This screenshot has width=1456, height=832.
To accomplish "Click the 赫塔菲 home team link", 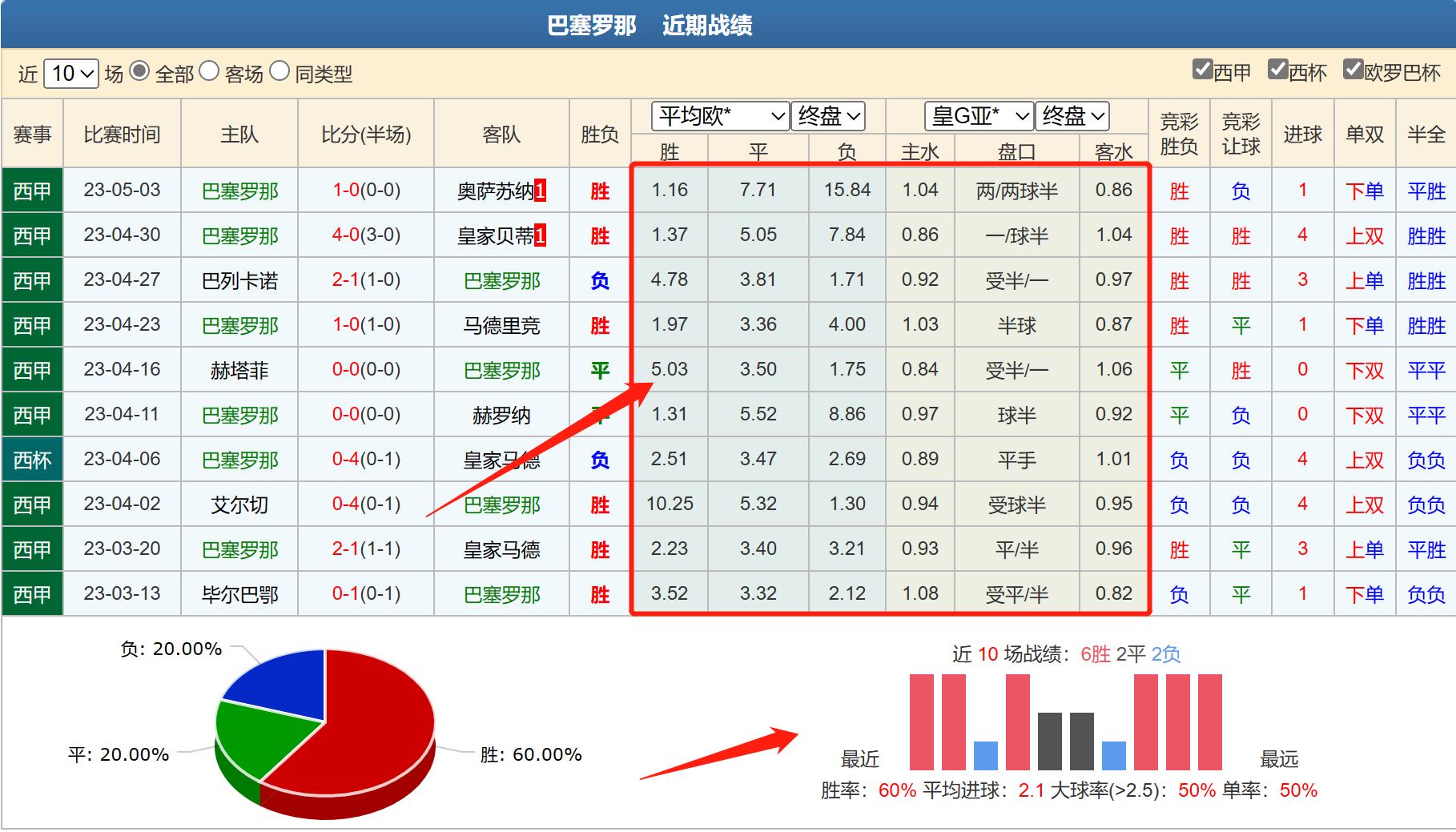I will tap(239, 369).
